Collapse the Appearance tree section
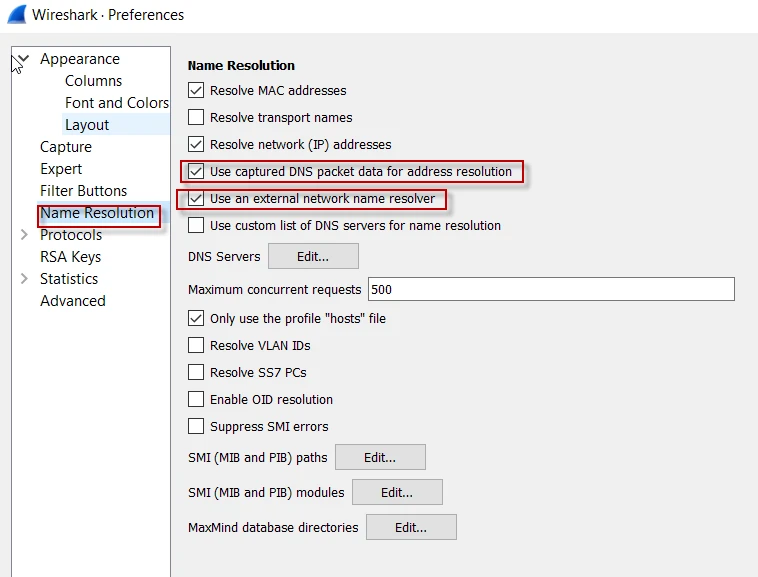The height and width of the screenshot is (577, 758). tap(24, 59)
